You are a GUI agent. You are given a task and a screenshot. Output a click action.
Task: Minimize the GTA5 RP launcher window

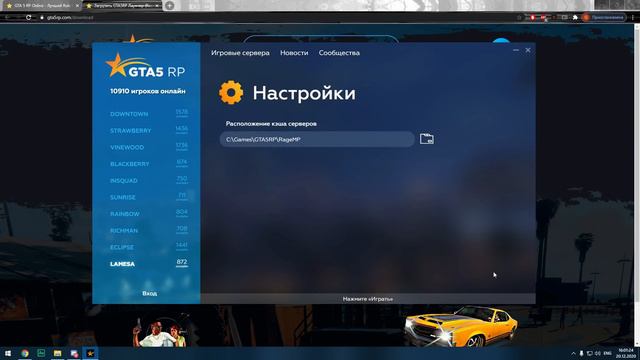[x=516, y=50]
